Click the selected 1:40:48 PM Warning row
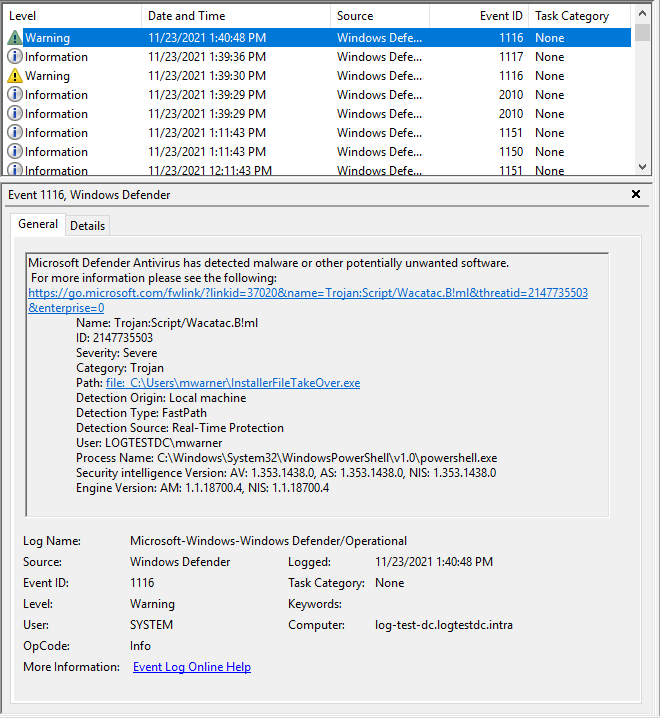Image resolution: width=660 pixels, height=718 pixels. tap(318, 38)
